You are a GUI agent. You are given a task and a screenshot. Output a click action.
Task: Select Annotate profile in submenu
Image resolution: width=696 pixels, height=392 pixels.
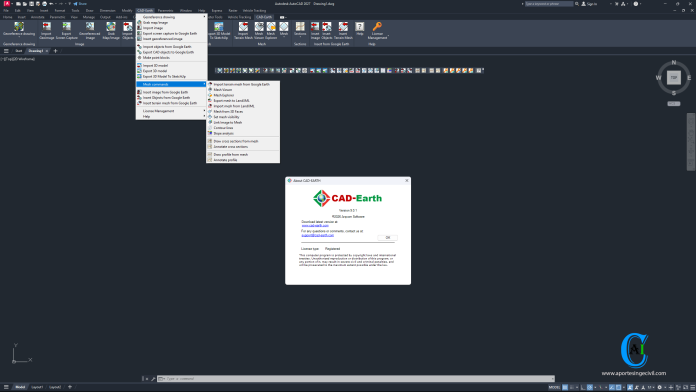pyautogui.click(x=243, y=160)
